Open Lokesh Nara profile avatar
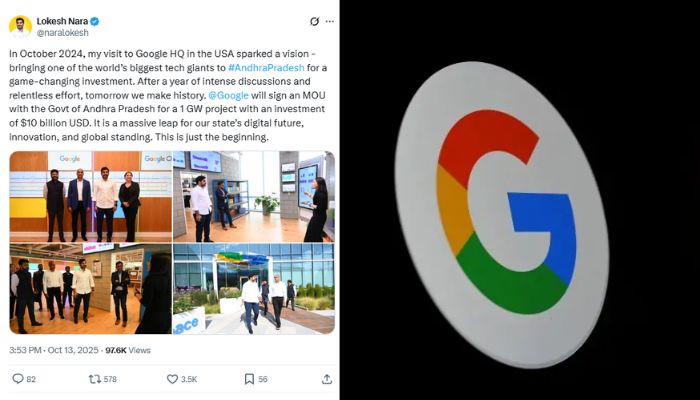The width and height of the screenshot is (700, 400). 20,26
